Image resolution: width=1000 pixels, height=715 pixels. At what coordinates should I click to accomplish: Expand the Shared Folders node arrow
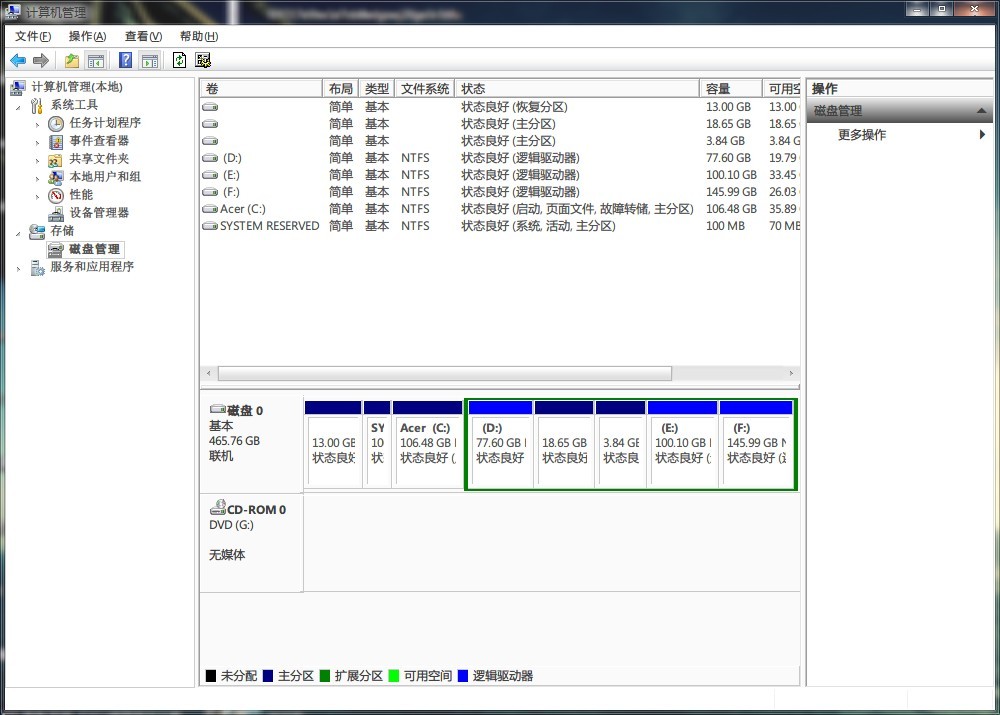tap(37, 161)
